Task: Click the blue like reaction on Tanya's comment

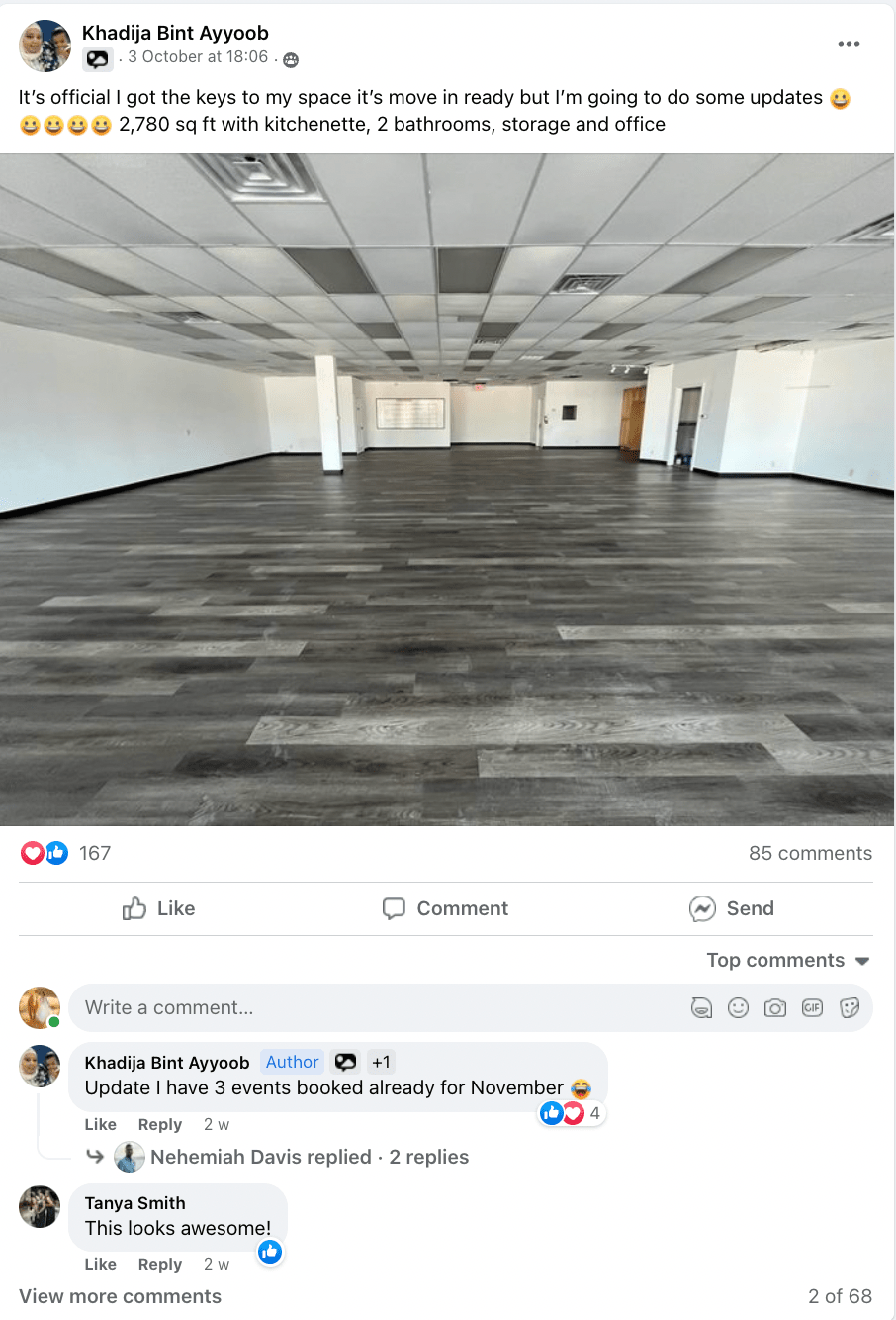Action: click(x=270, y=1252)
